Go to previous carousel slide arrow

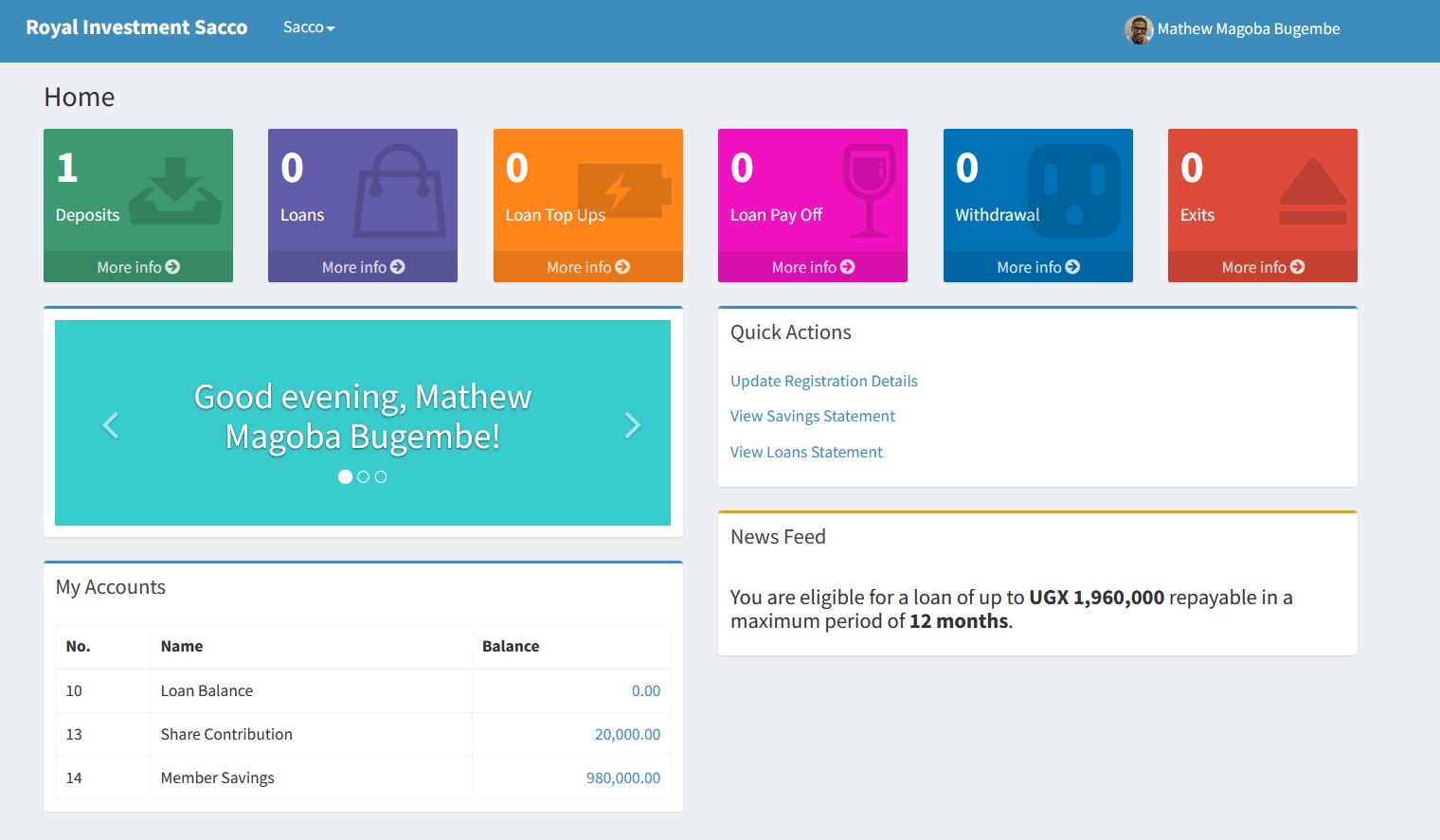(x=111, y=425)
